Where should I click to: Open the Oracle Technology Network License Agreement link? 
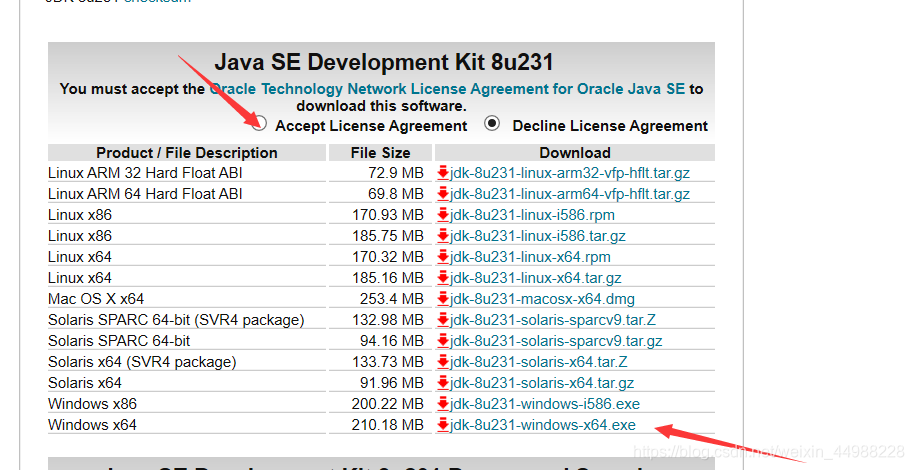tap(447, 89)
